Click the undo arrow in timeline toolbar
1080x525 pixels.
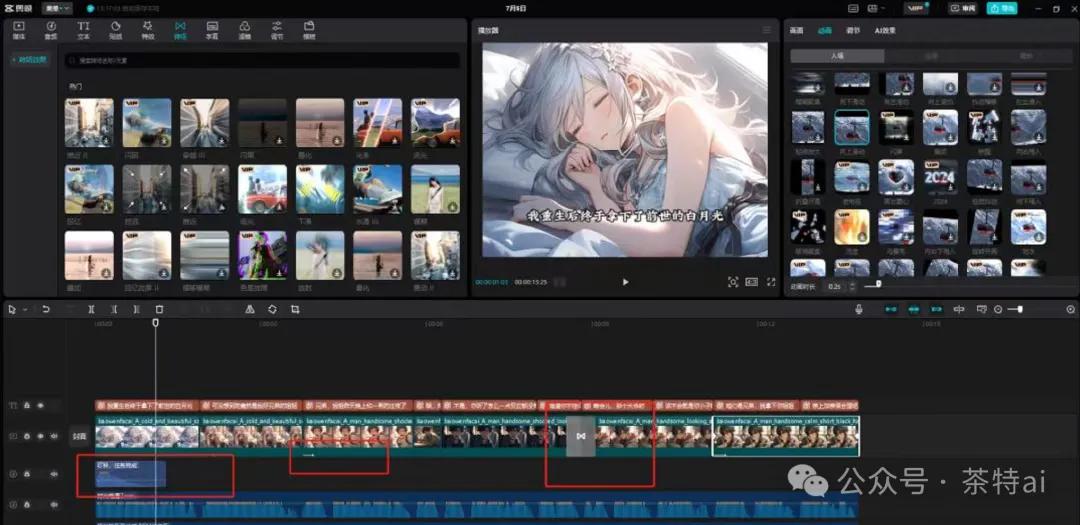[46, 310]
